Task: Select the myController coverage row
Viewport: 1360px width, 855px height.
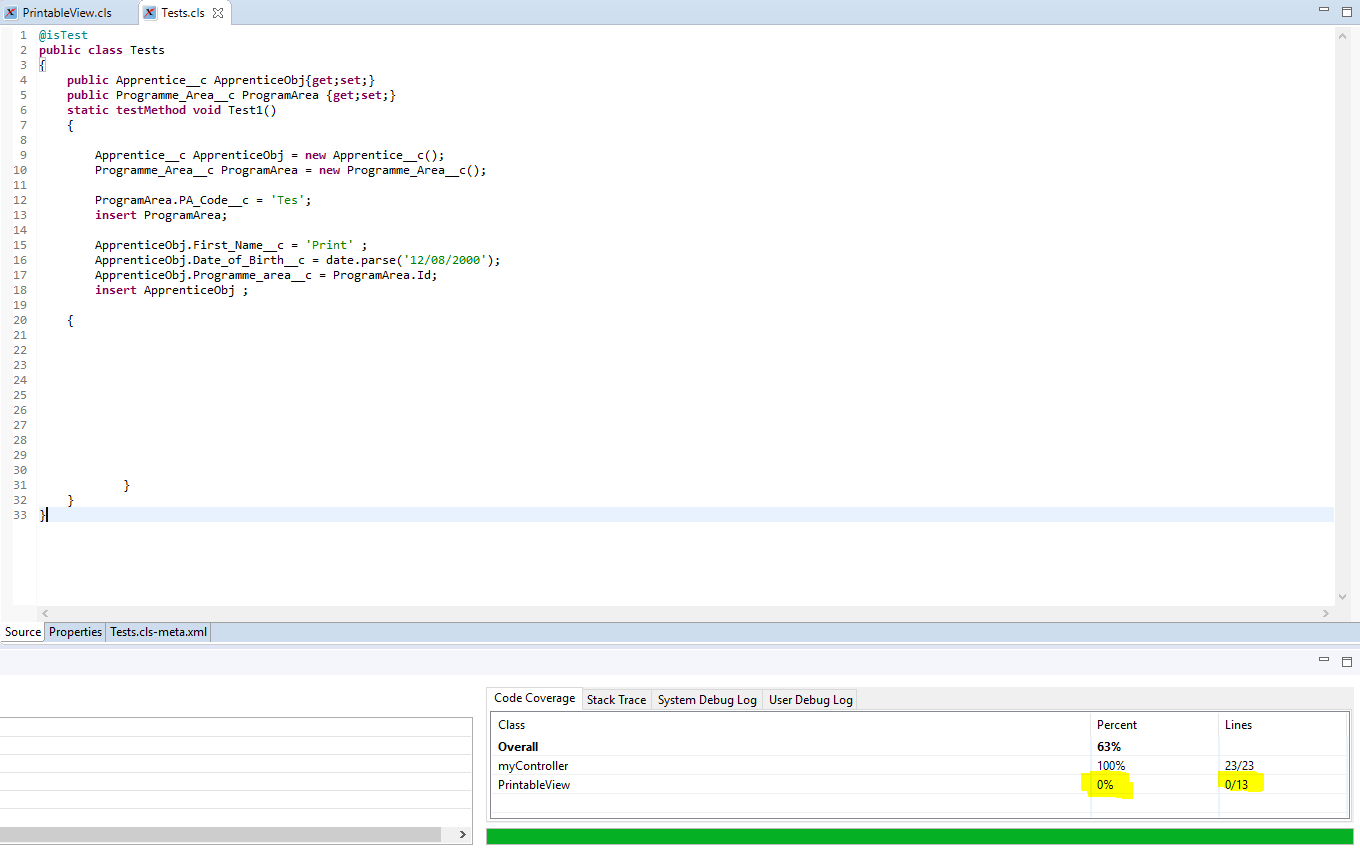Action: coord(918,766)
